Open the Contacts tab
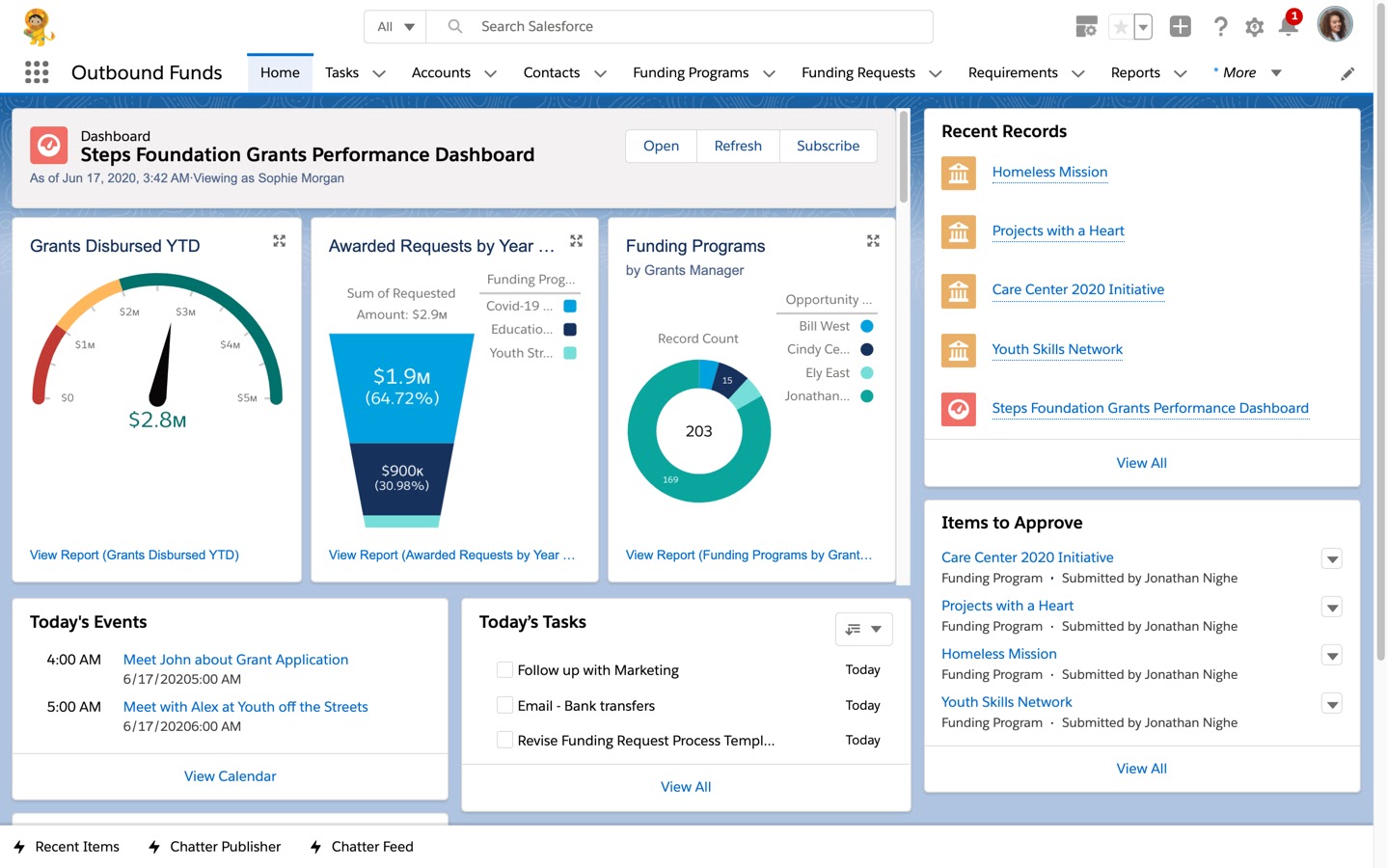This screenshot has height=868, width=1387. (x=552, y=72)
